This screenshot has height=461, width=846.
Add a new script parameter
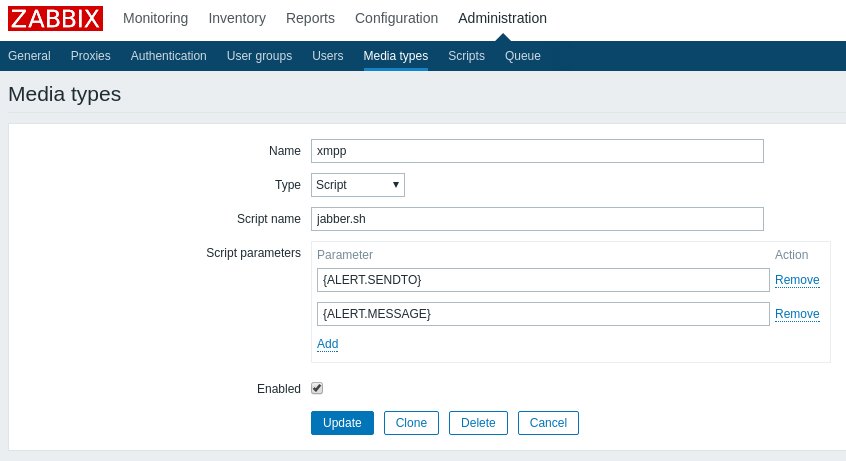click(328, 344)
